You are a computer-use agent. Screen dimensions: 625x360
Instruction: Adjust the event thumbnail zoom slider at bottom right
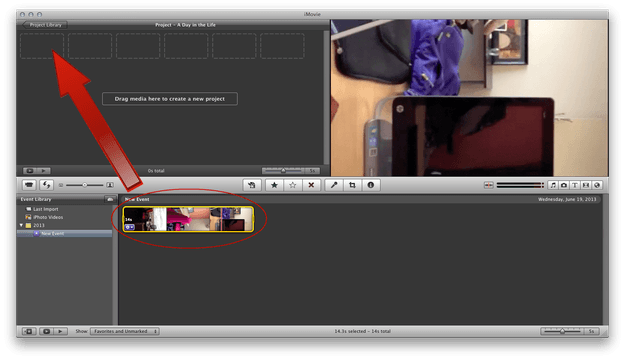point(563,331)
